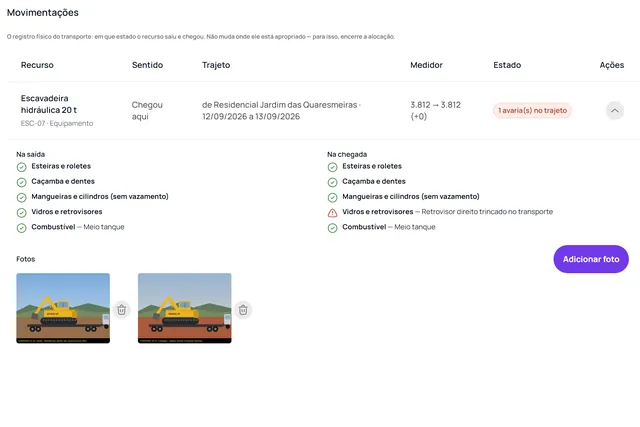
Task: Collapse the Escavadeira hidráulica row chevron
Action: (x=615, y=111)
